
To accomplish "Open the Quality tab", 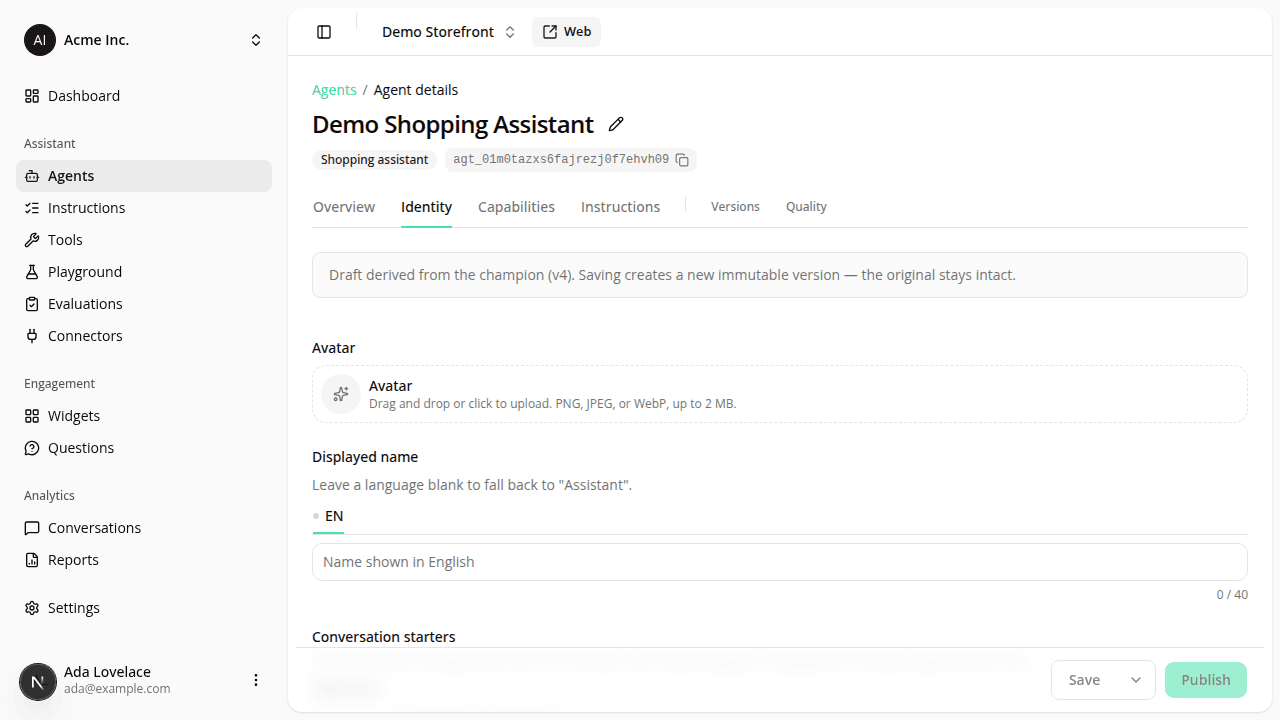I will tap(806, 207).
